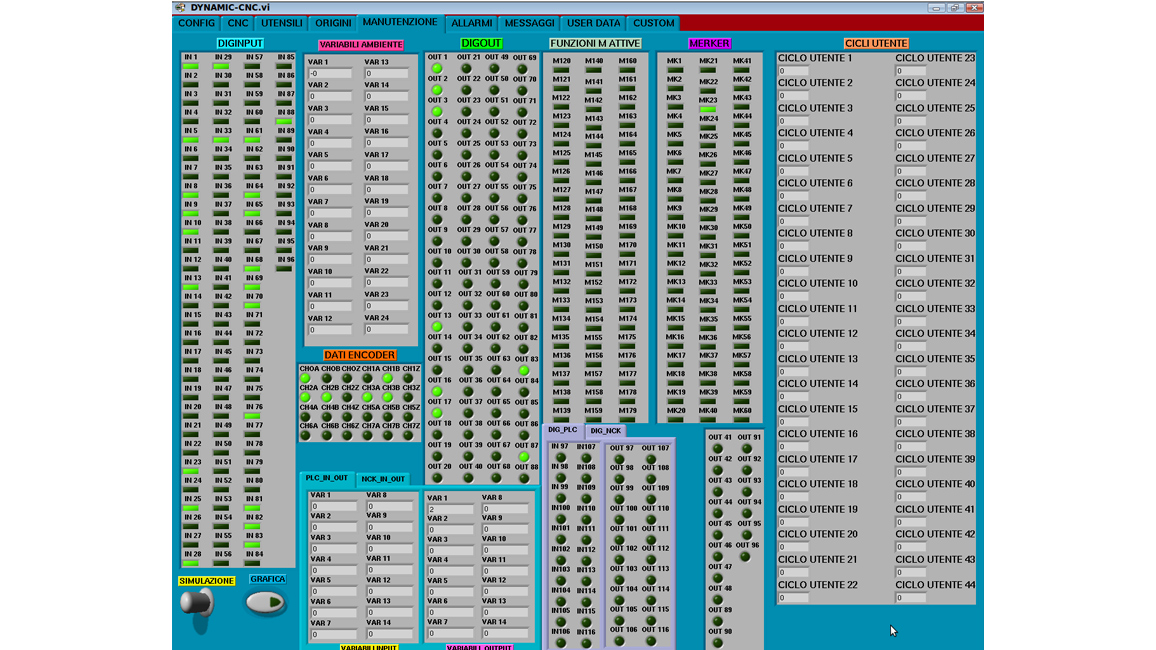
Task: Click the OUT 69 LED indicator
Action: click(x=523, y=69)
